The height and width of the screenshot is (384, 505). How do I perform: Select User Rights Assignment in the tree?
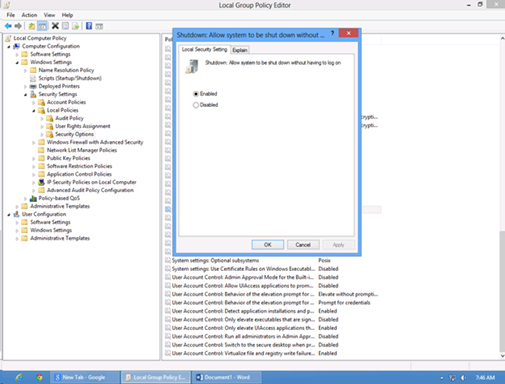pos(83,126)
